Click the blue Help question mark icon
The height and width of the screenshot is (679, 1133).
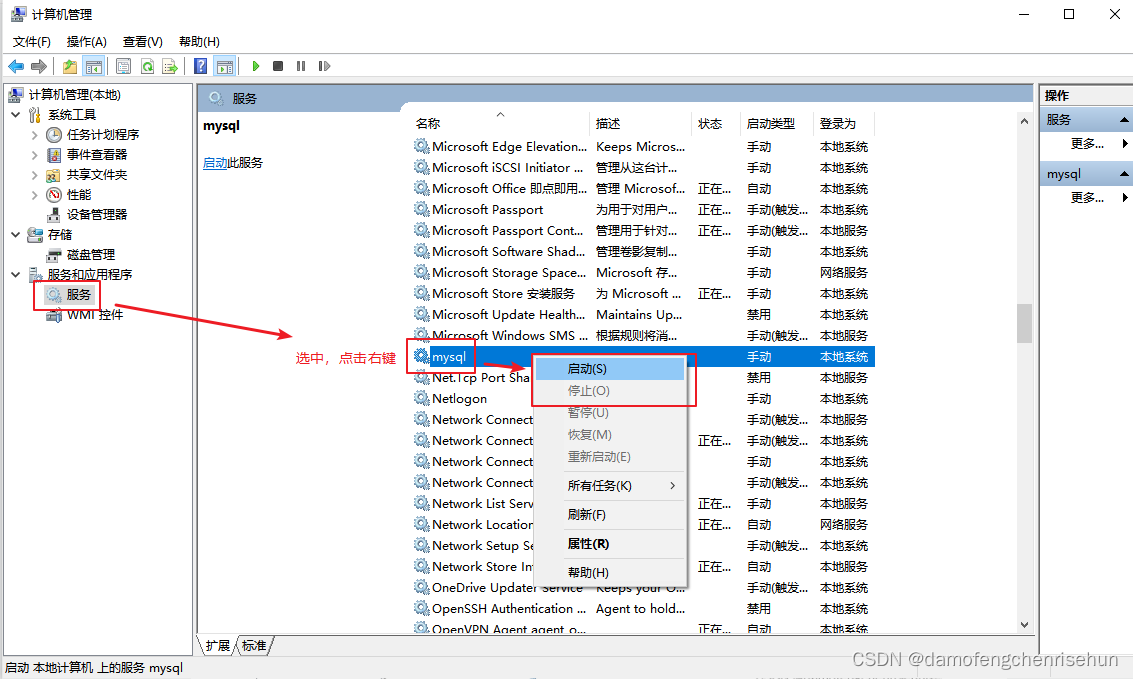point(199,66)
